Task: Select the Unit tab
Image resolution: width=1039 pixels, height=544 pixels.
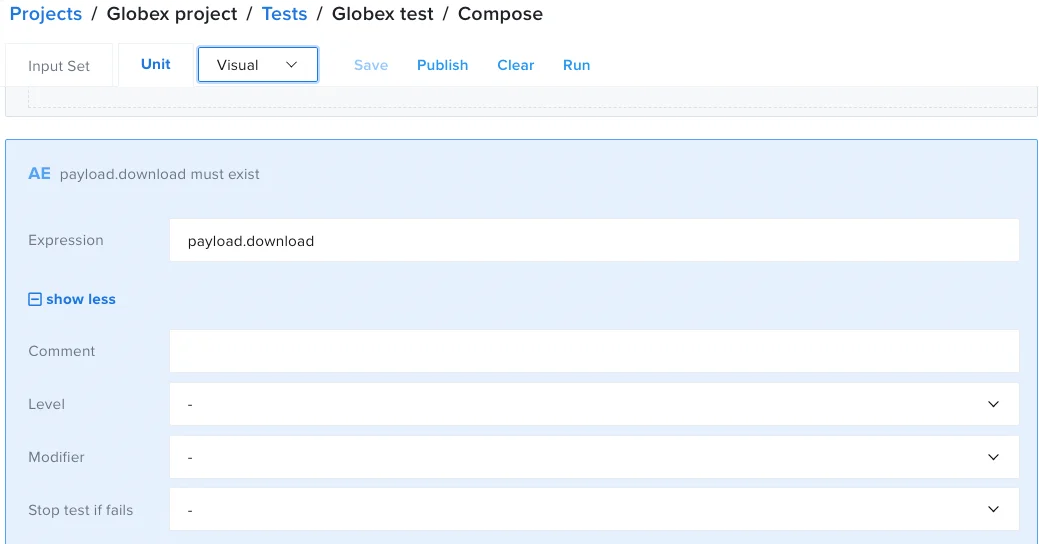Action: (x=156, y=64)
